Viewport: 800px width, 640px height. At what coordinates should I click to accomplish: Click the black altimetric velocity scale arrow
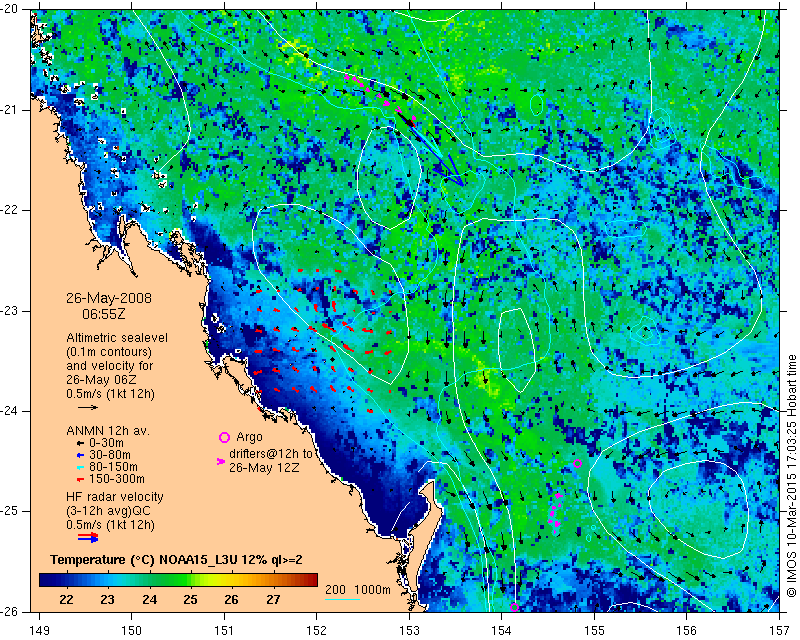point(88,408)
